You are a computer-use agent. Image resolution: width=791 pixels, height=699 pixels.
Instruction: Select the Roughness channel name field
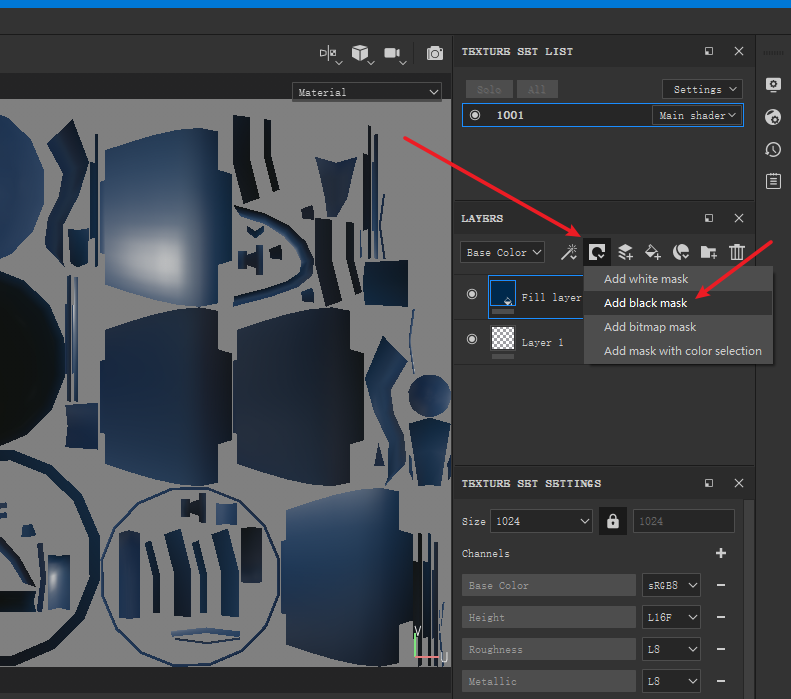548,650
